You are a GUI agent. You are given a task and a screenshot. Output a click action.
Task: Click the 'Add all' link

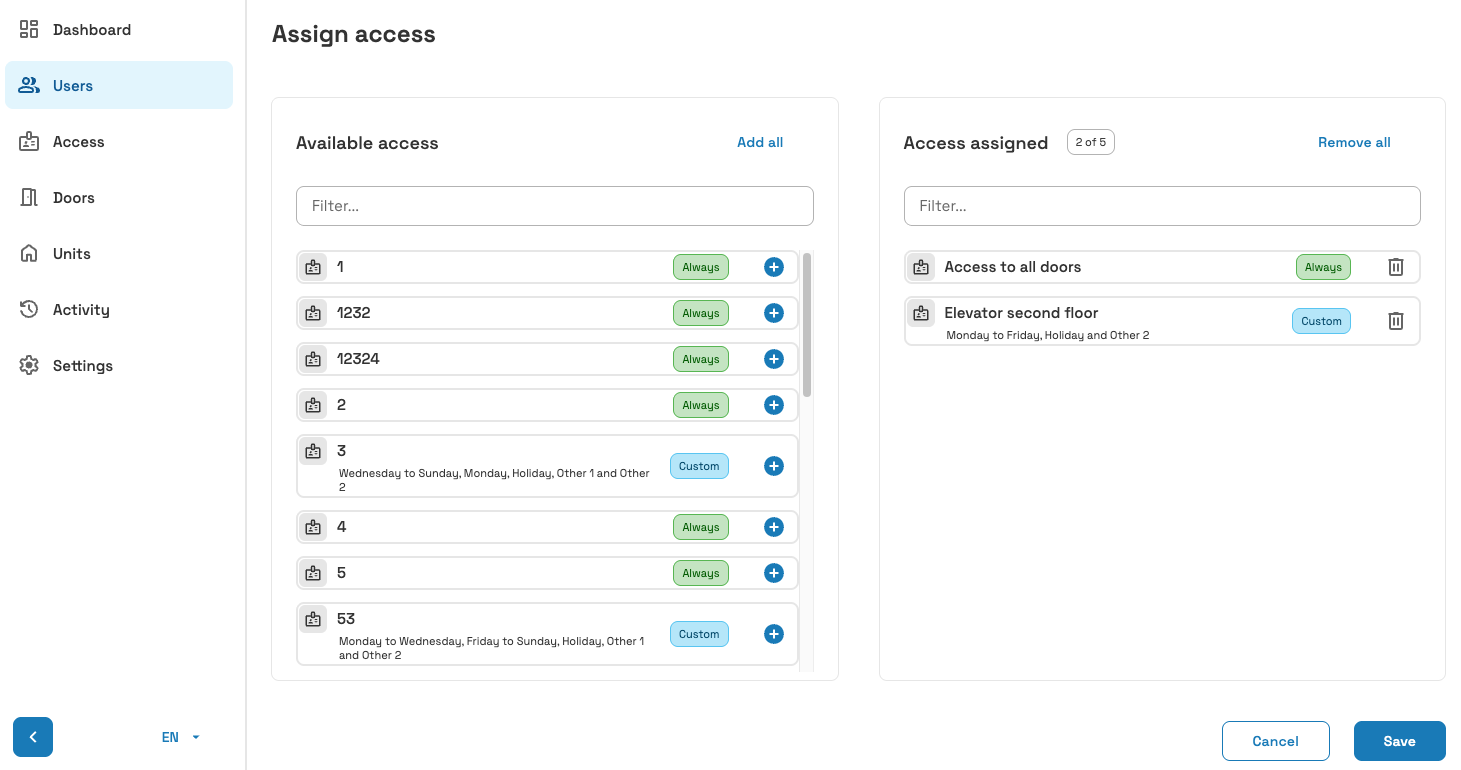760,143
